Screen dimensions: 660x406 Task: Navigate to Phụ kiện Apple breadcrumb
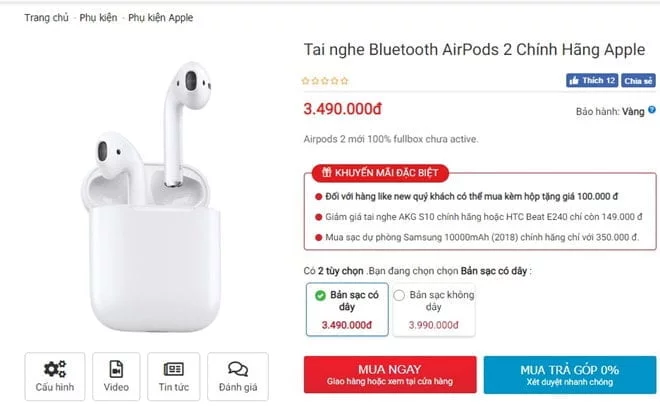160,17
